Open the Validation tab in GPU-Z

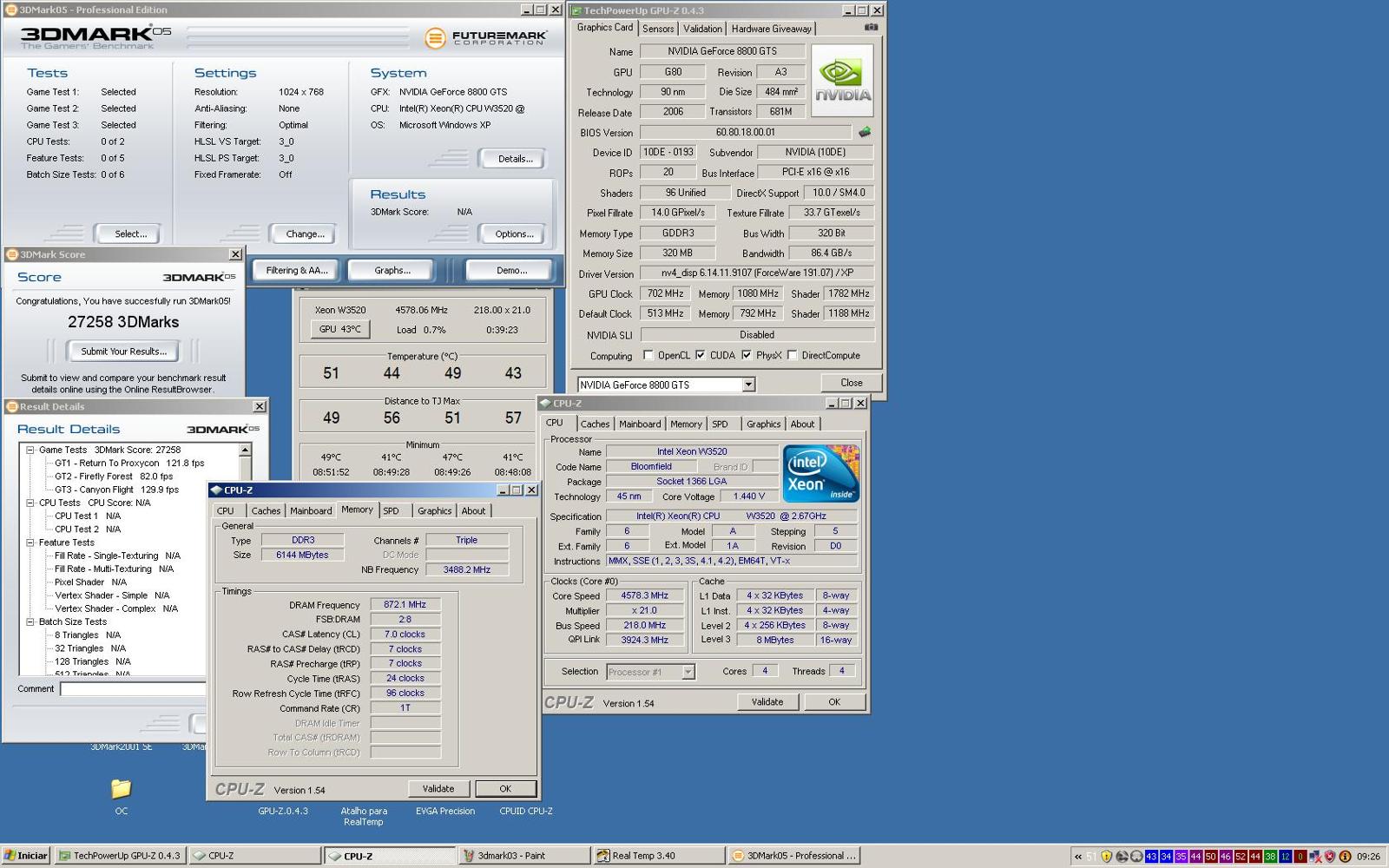[x=701, y=29]
